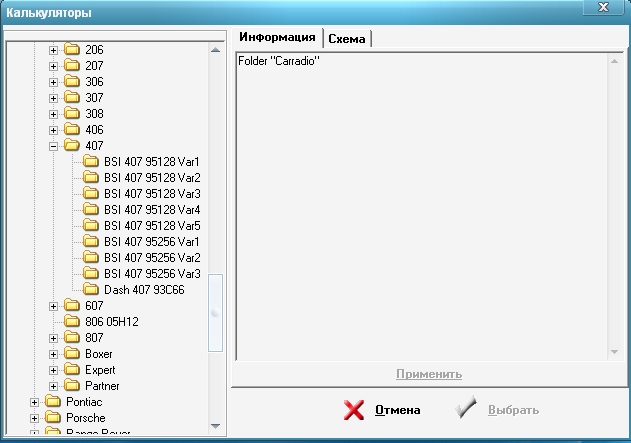Expand the Expert tree node

click(x=53, y=371)
